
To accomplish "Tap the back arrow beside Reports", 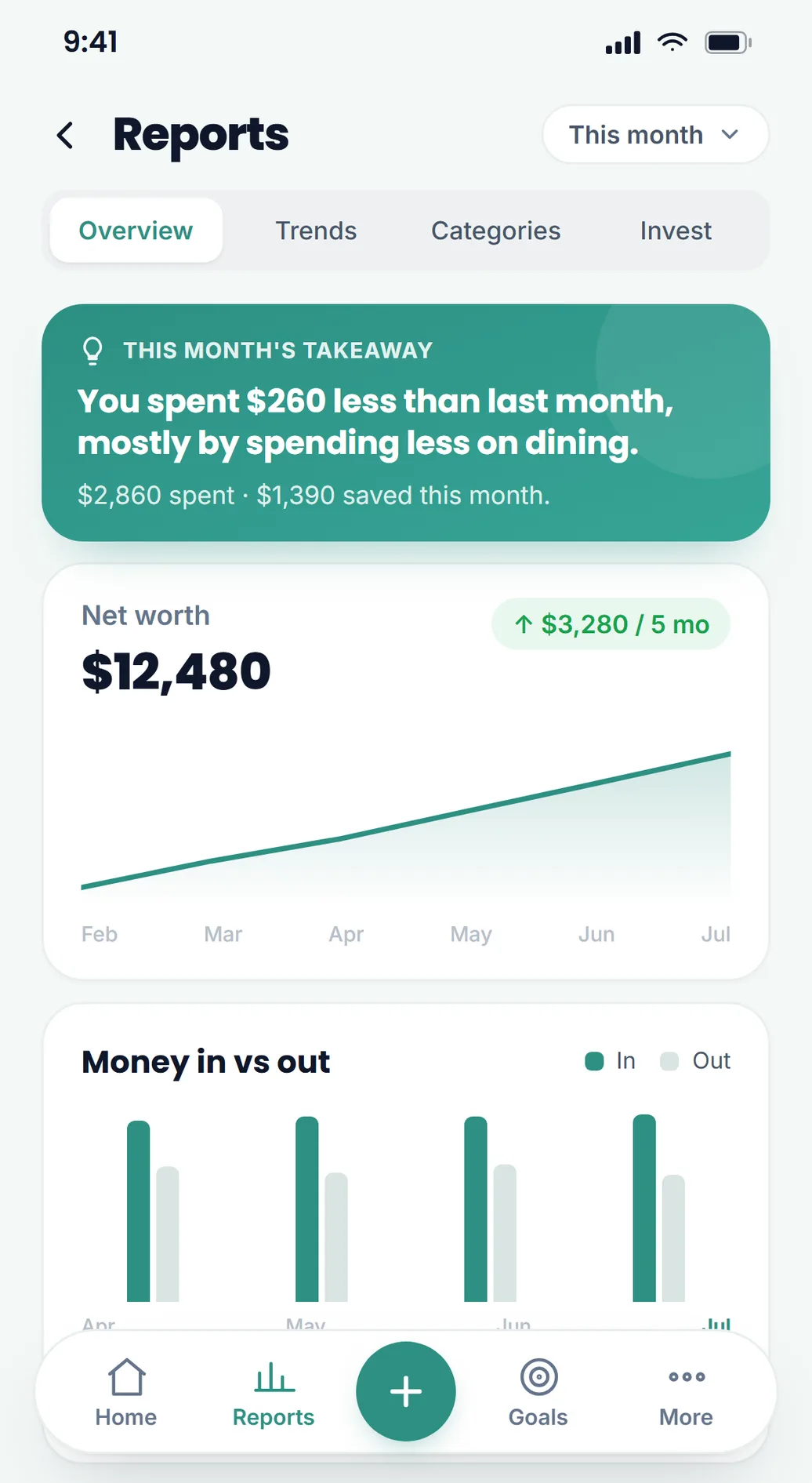I will [x=66, y=135].
